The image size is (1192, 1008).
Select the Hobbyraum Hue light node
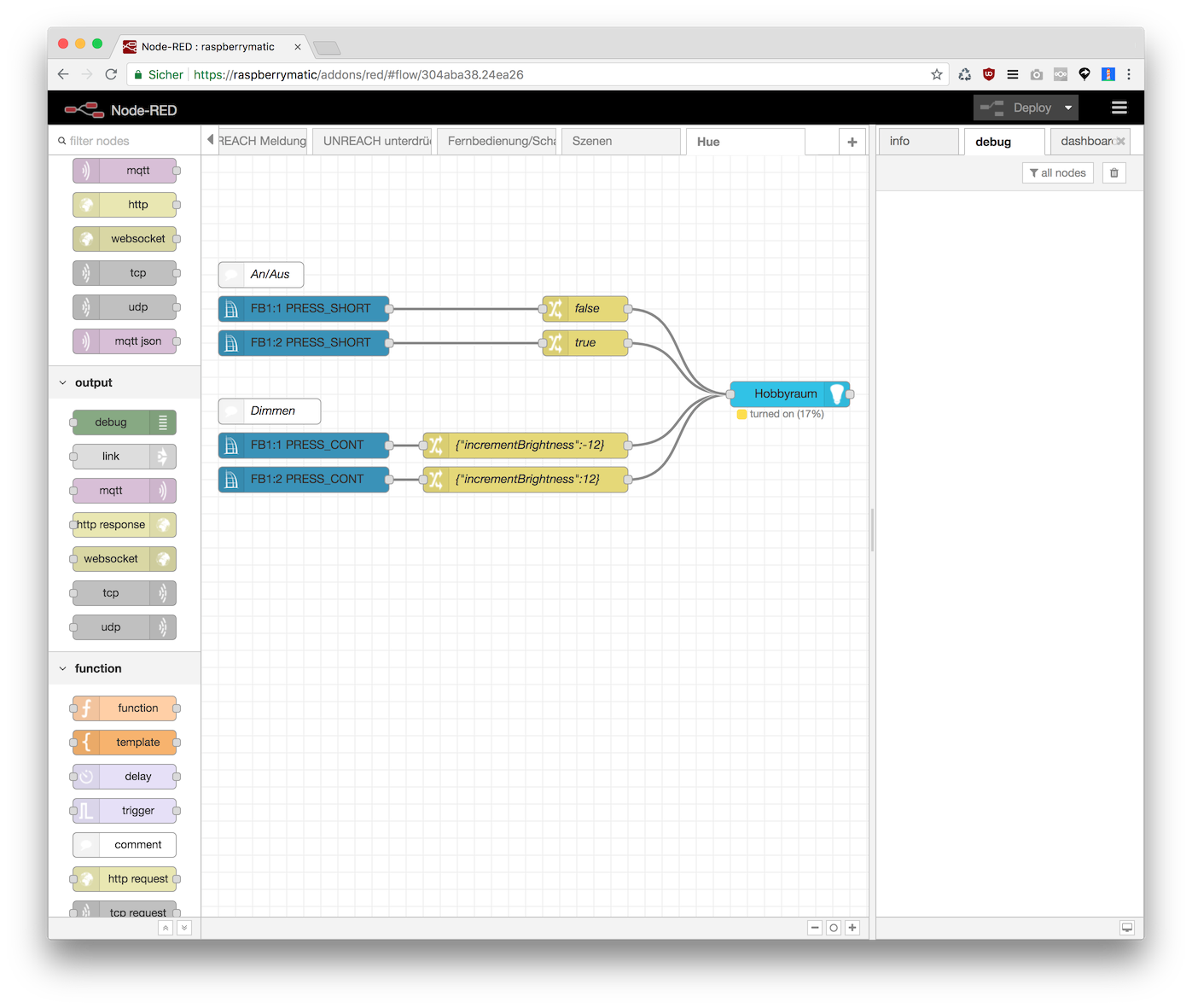[785, 393]
